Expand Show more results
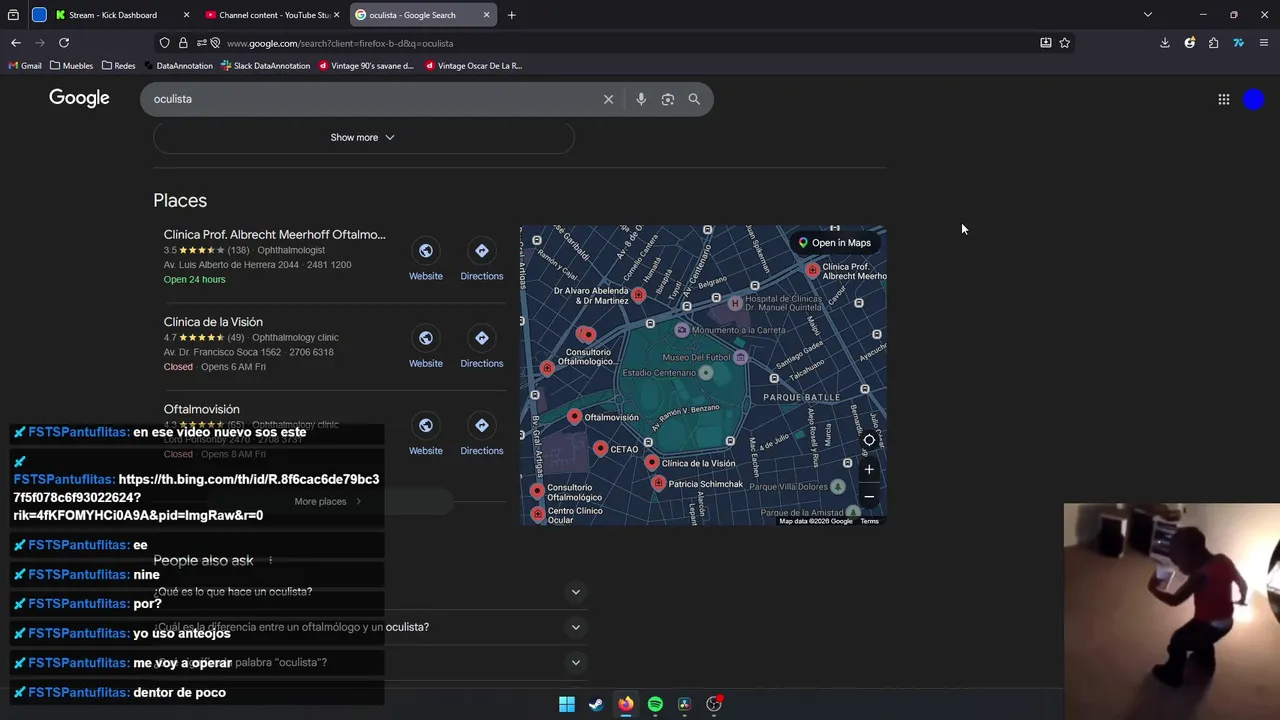 [x=363, y=137]
